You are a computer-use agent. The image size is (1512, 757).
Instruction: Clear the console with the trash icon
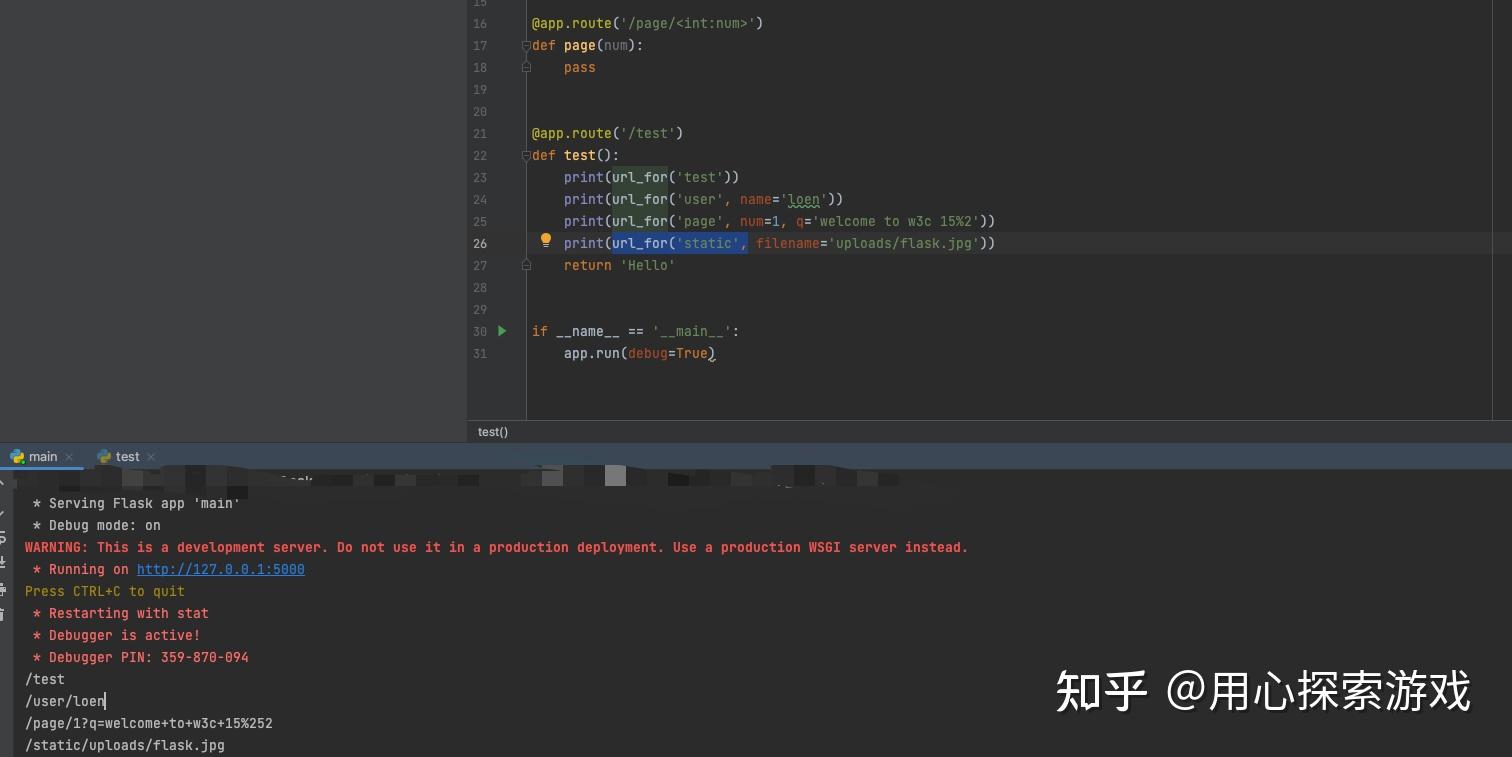[x=5, y=614]
